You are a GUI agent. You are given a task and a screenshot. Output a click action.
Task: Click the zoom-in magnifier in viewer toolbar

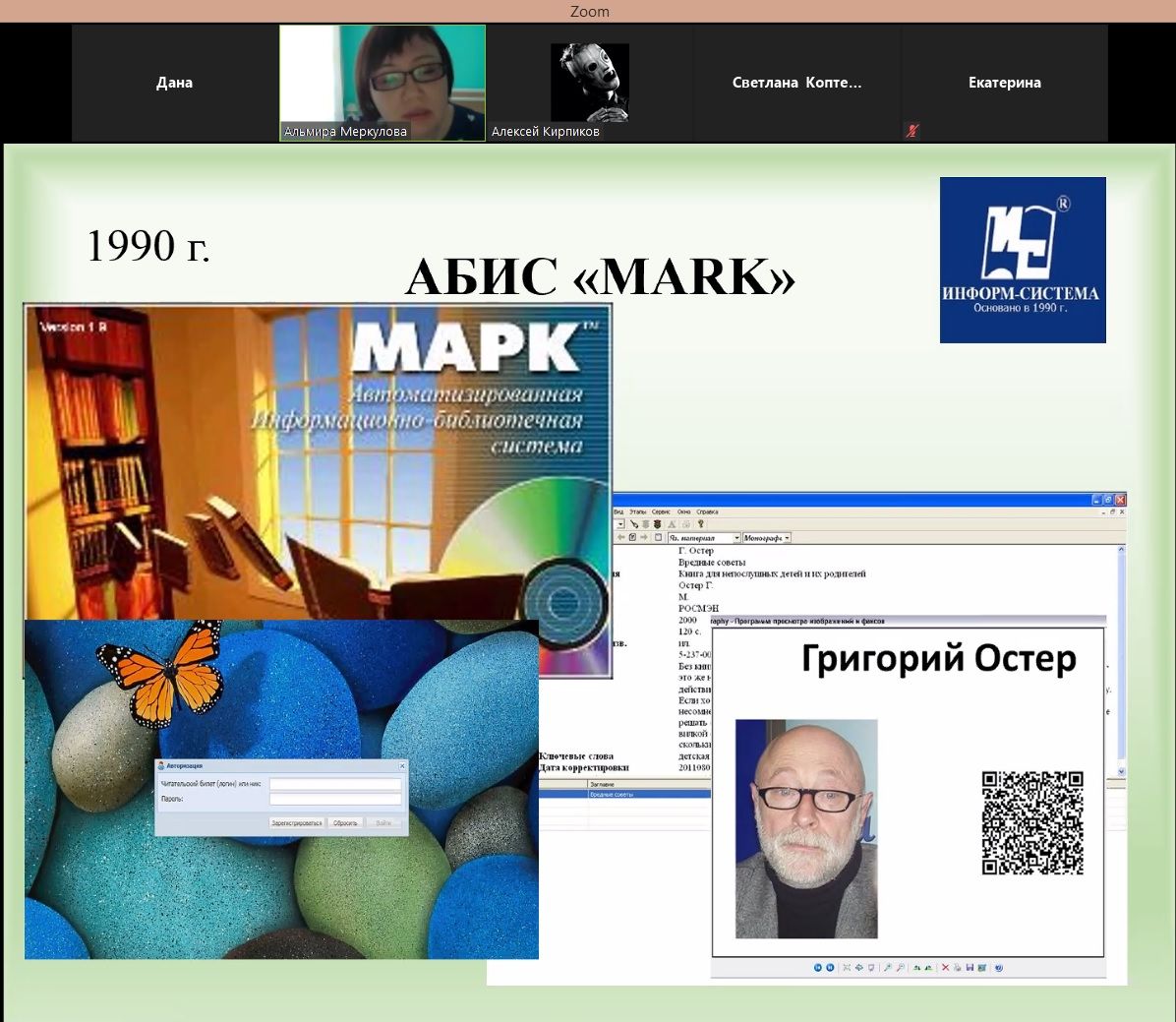pyautogui.click(x=888, y=968)
